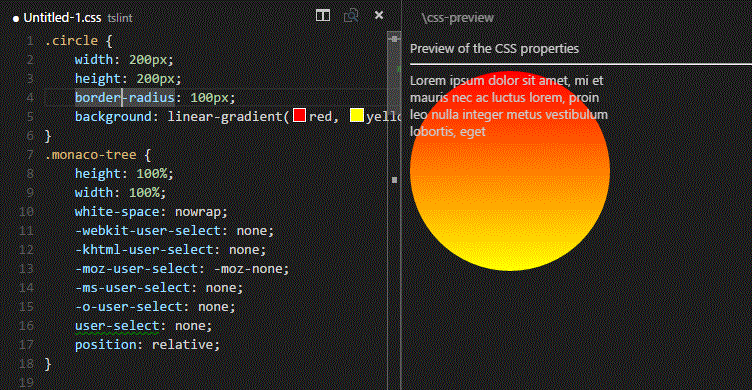The image size is (752, 390).
Task: Click the -moz-none value
Action: pos(247,269)
